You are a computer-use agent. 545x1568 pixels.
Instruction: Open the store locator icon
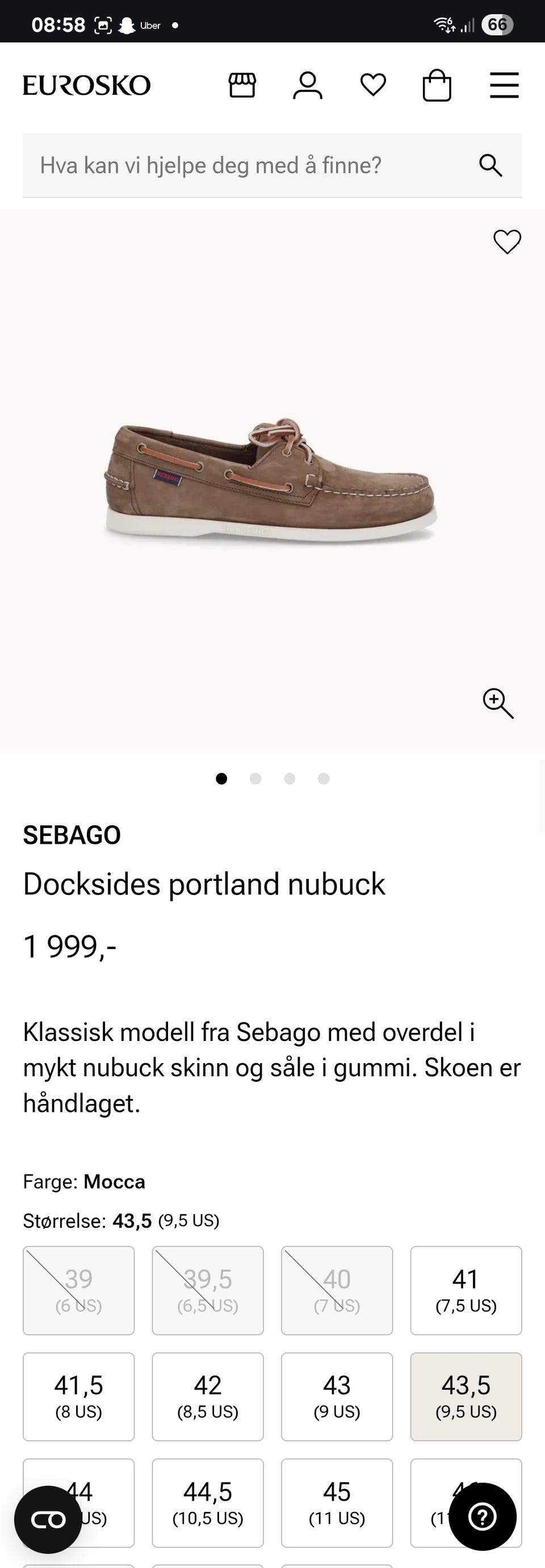242,85
